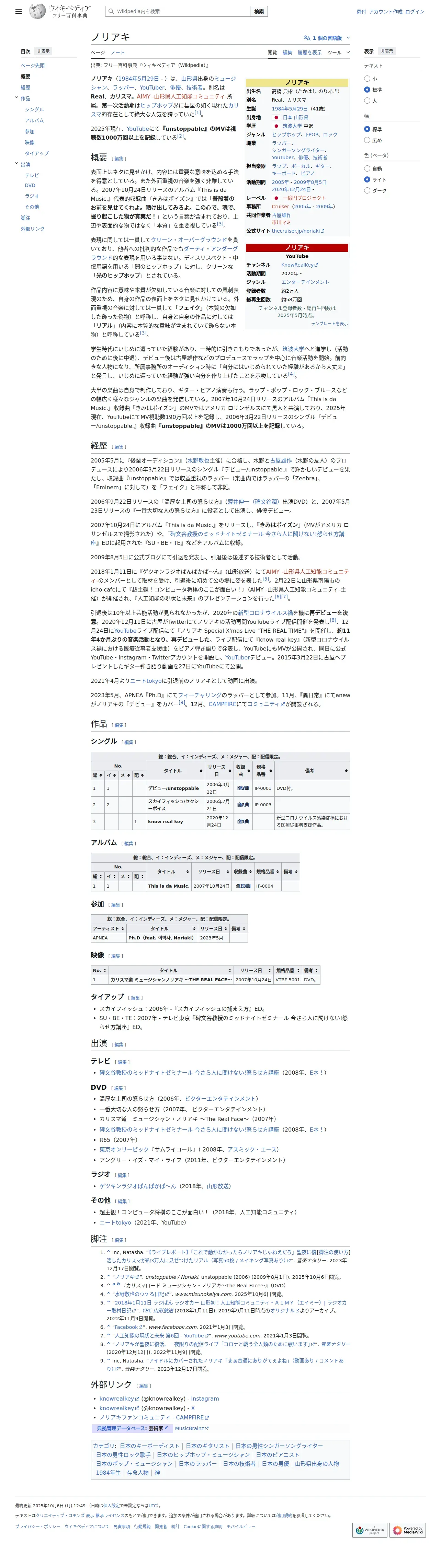
Task: Expand the language selector dropdown chevron
Action: [x=348, y=38]
